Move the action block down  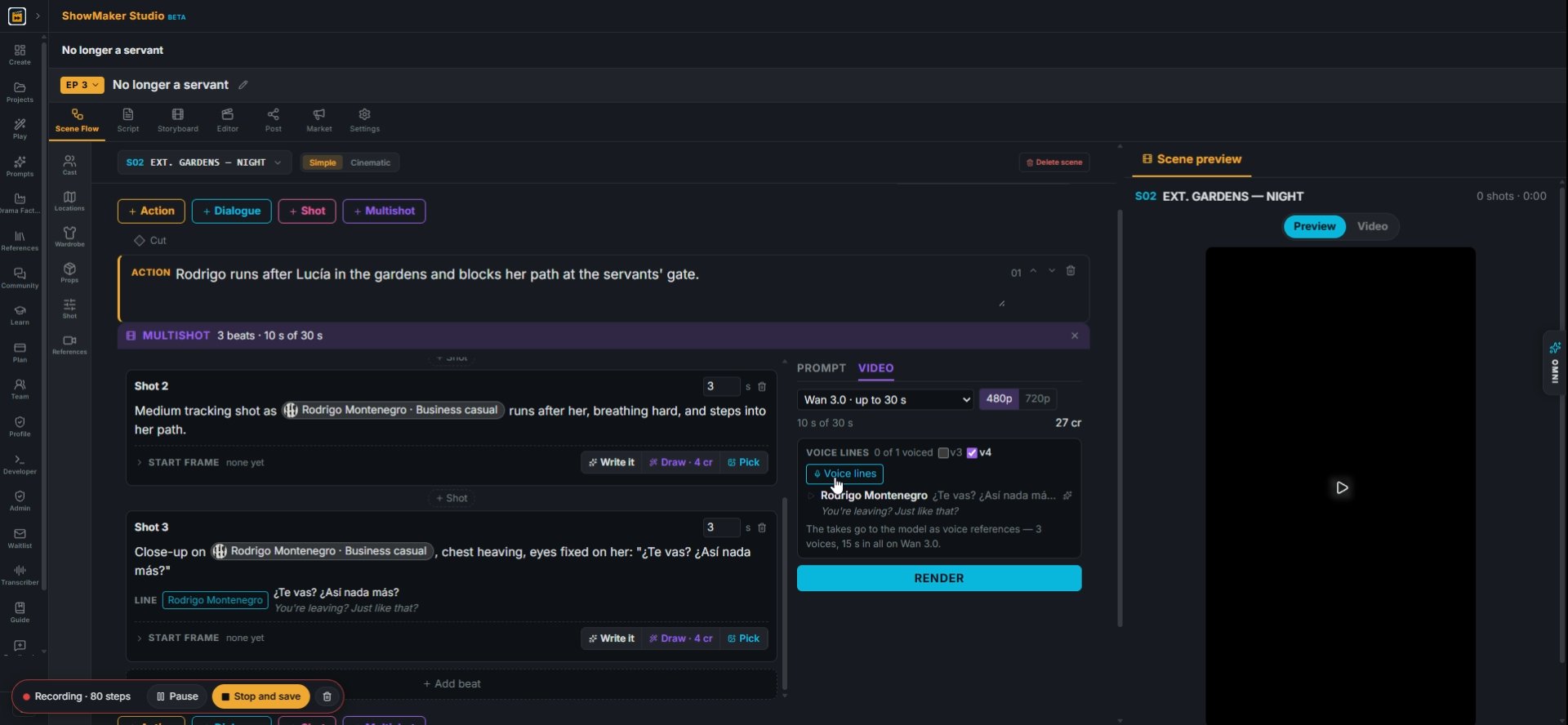[x=1052, y=271]
